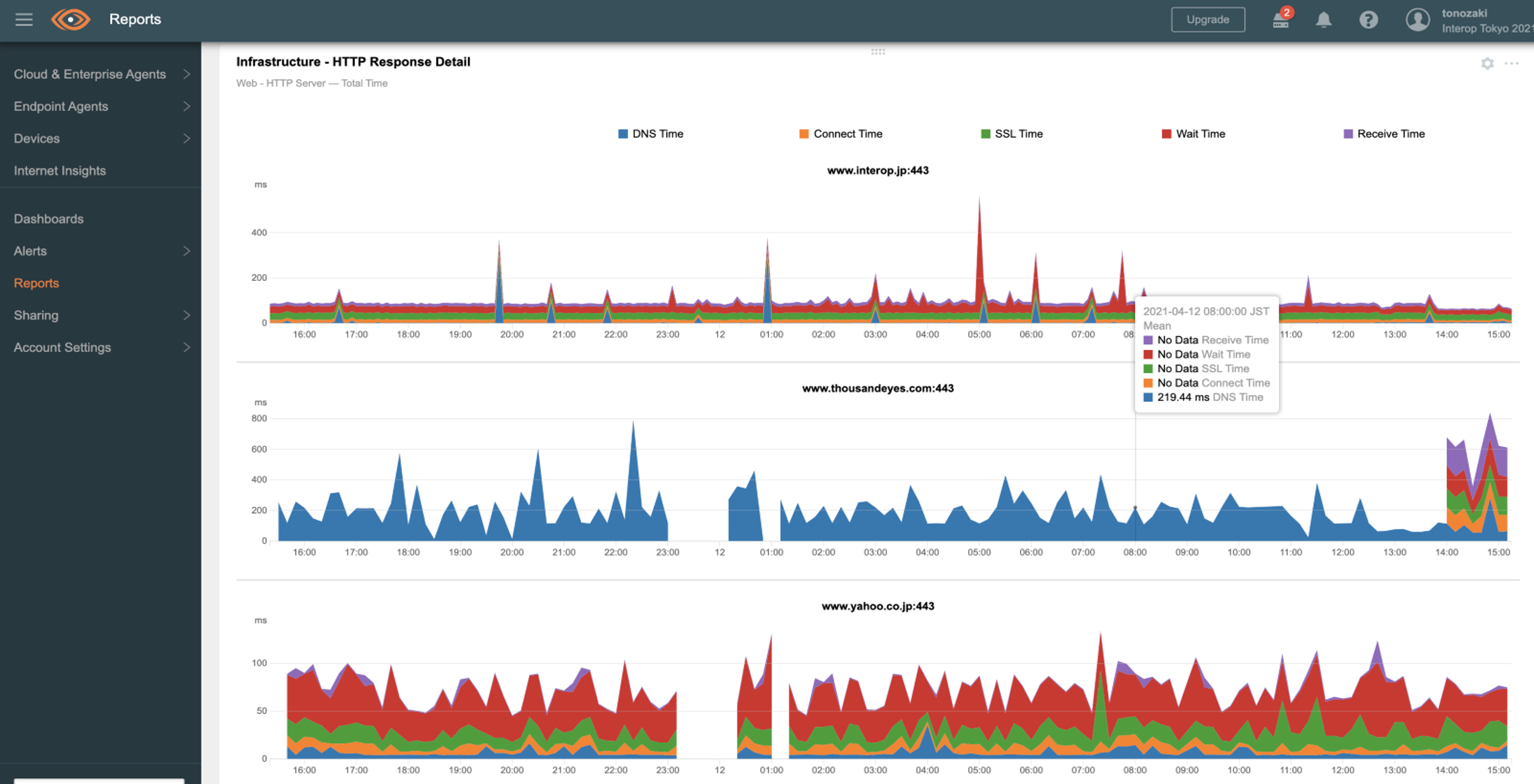Click the user profile avatar icon
The height and width of the screenshot is (784, 1534).
[x=1417, y=20]
